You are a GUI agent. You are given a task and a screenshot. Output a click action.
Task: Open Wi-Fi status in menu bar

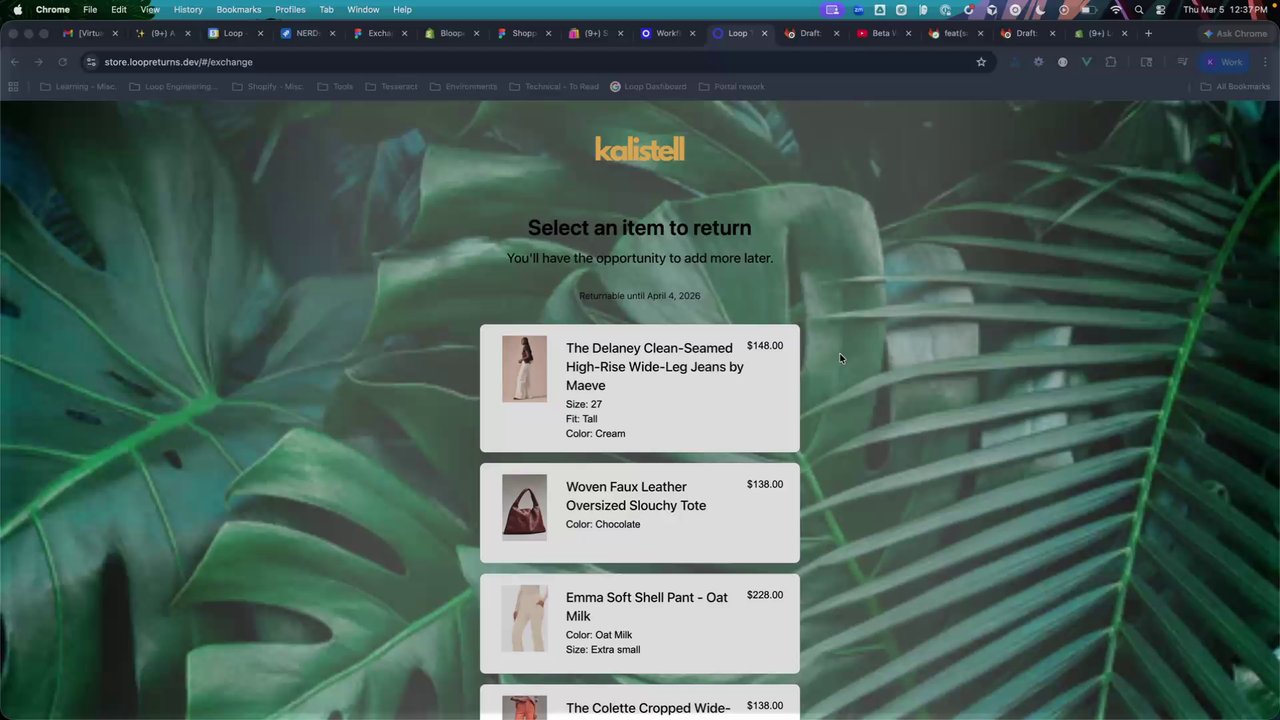(1116, 9)
